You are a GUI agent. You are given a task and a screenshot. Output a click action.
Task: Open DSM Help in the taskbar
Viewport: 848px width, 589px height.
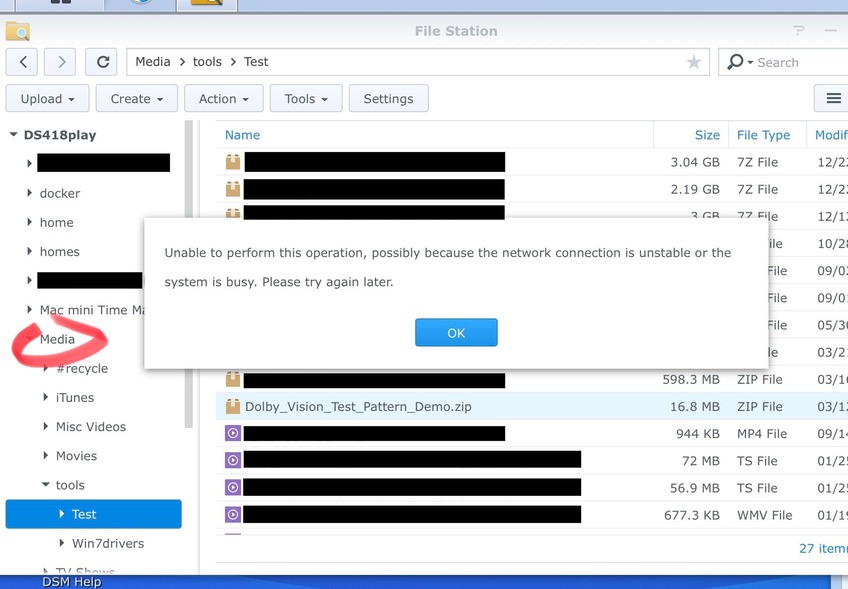pyautogui.click(x=71, y=582)
